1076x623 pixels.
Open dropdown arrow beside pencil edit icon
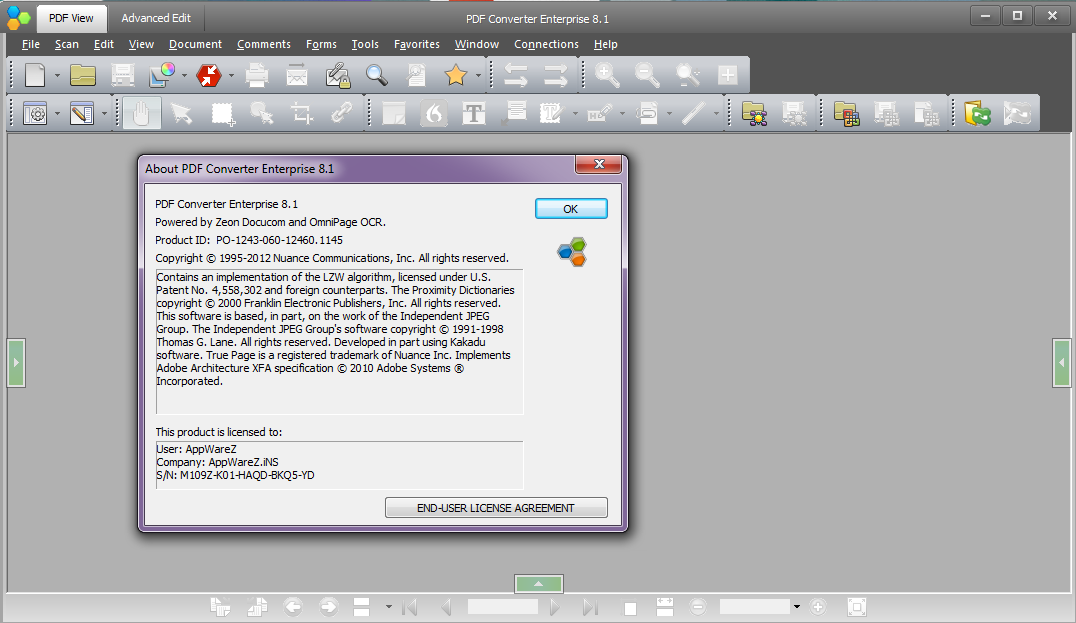click(104, 114)
